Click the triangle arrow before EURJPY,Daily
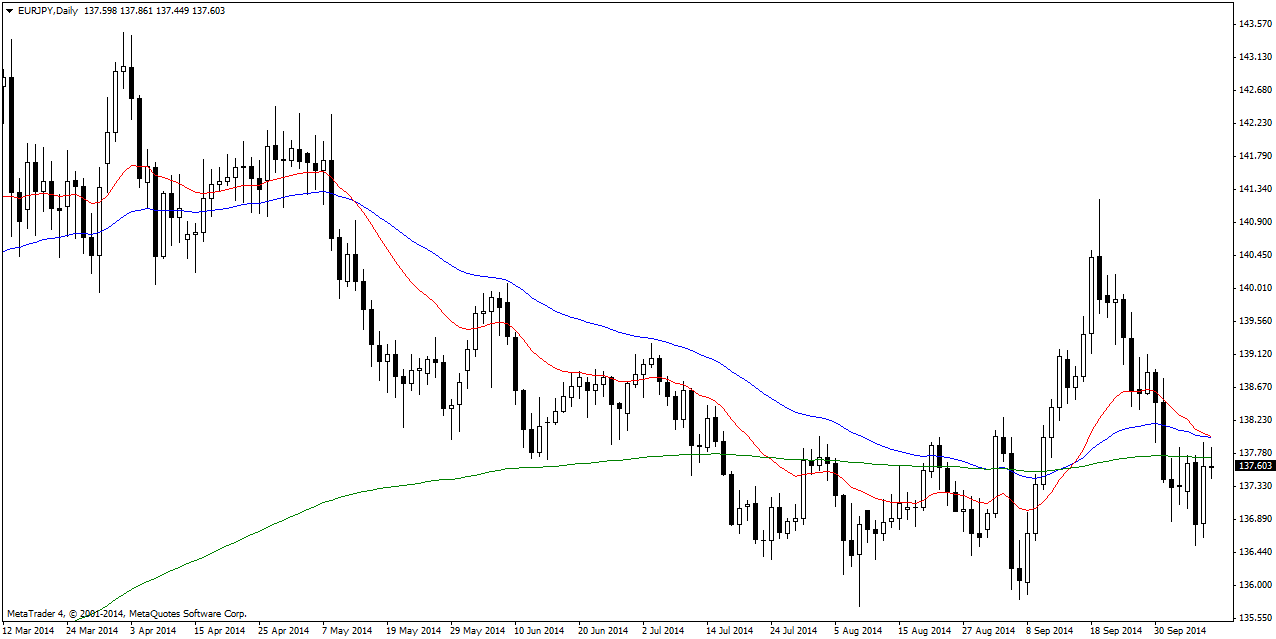 click(x=9, y=10)
